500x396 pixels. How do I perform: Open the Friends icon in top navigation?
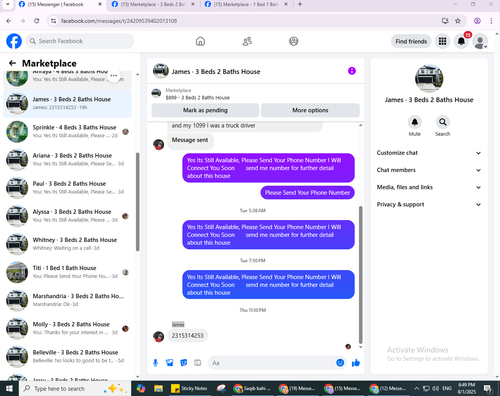click(247, 41)
